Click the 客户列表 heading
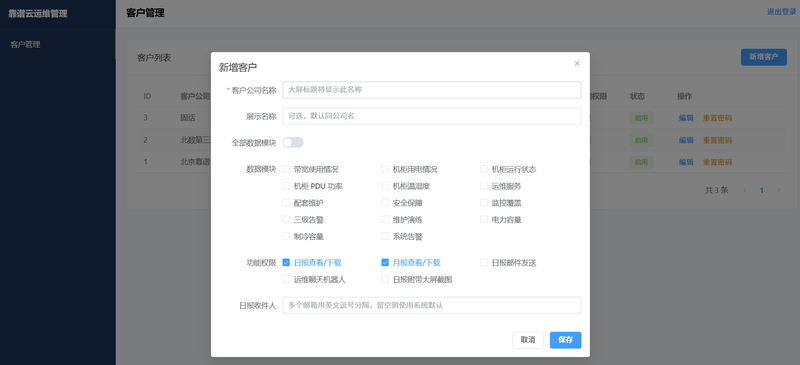800x365 pixels. pos(154,58)
